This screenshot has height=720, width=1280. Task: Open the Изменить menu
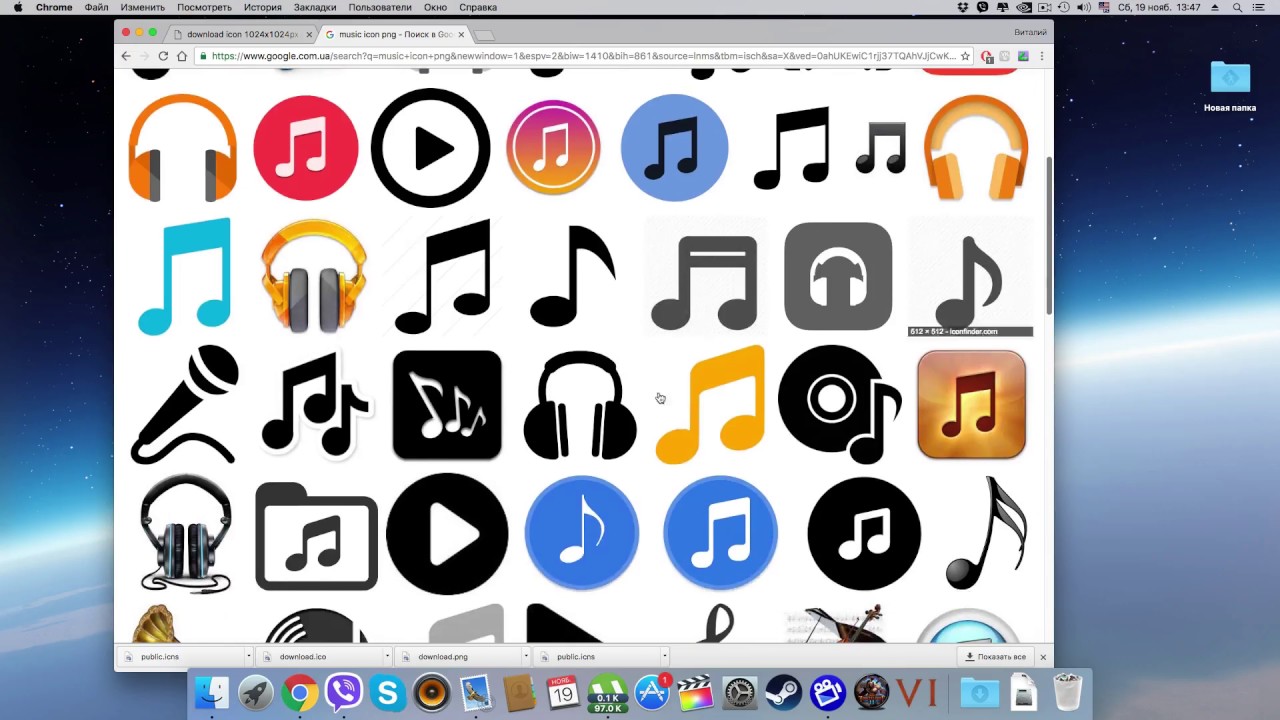(x=142, y=7)
